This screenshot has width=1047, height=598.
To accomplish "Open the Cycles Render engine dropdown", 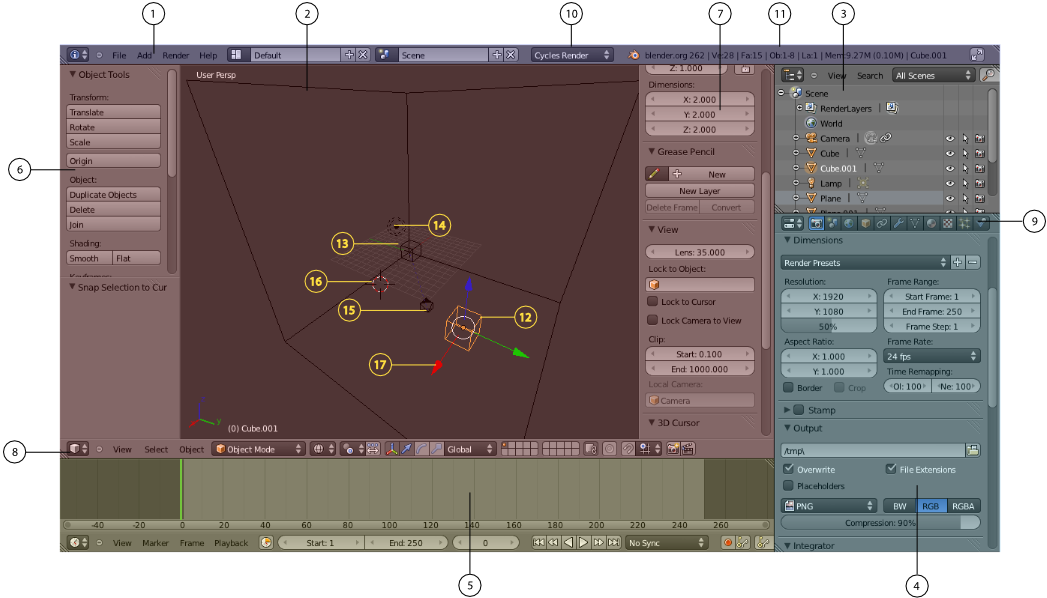I will click(x=572, y=55).
